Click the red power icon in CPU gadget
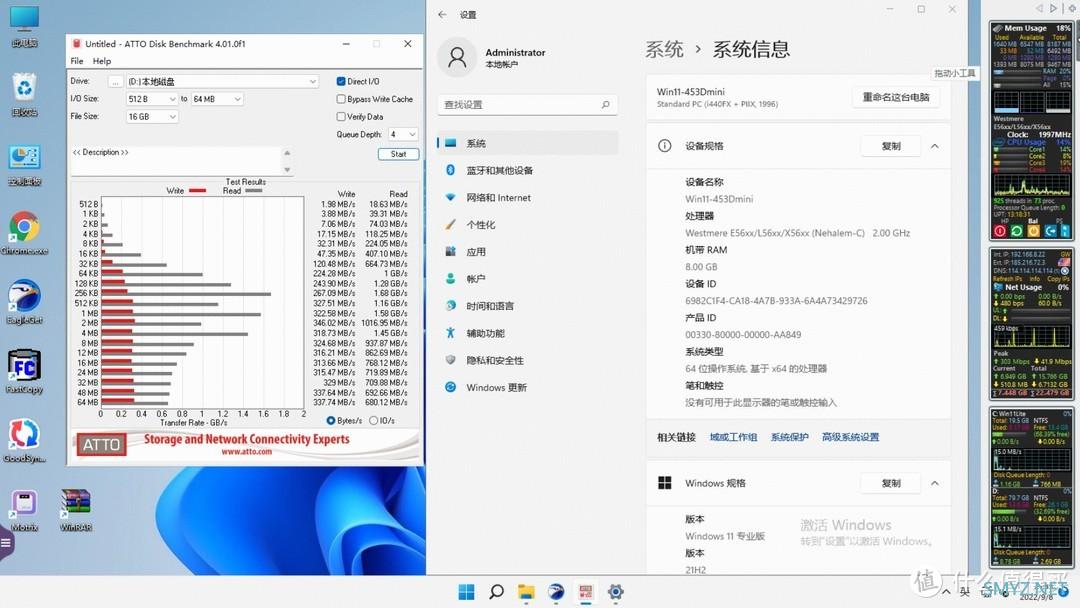The width and height of the screenshot is (1080, 608). click(x=1000, y=231)
